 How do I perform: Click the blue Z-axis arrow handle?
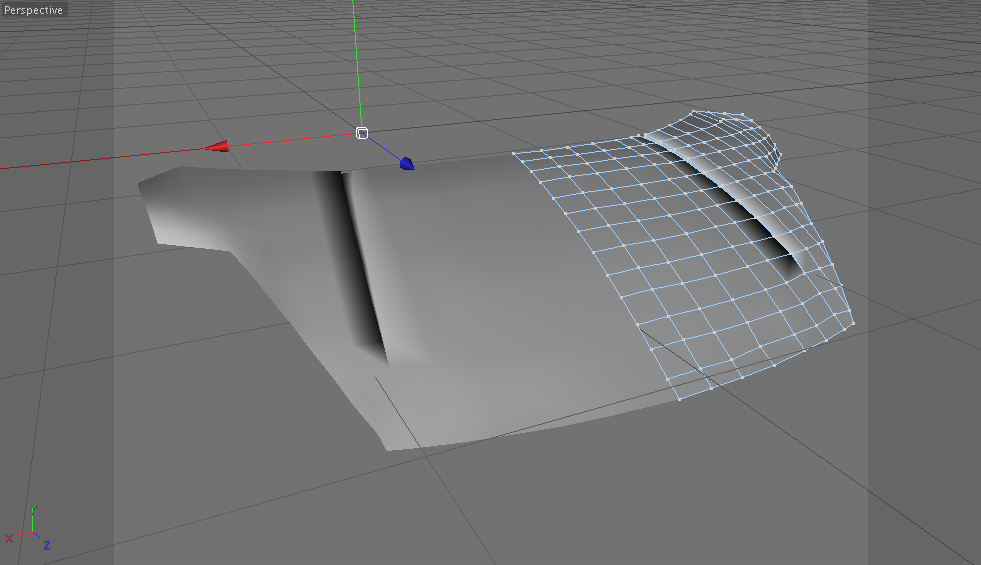point(407,163)
